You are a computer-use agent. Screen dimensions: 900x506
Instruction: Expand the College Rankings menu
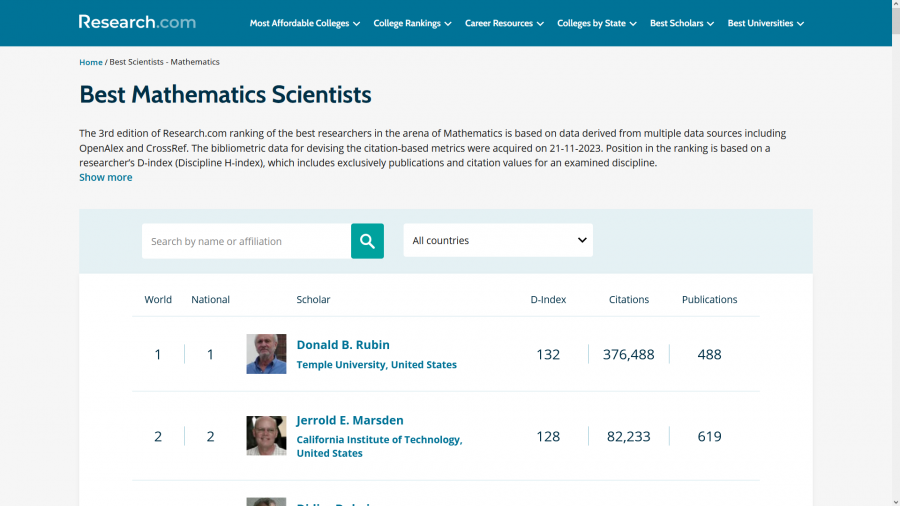coord(412,23)
